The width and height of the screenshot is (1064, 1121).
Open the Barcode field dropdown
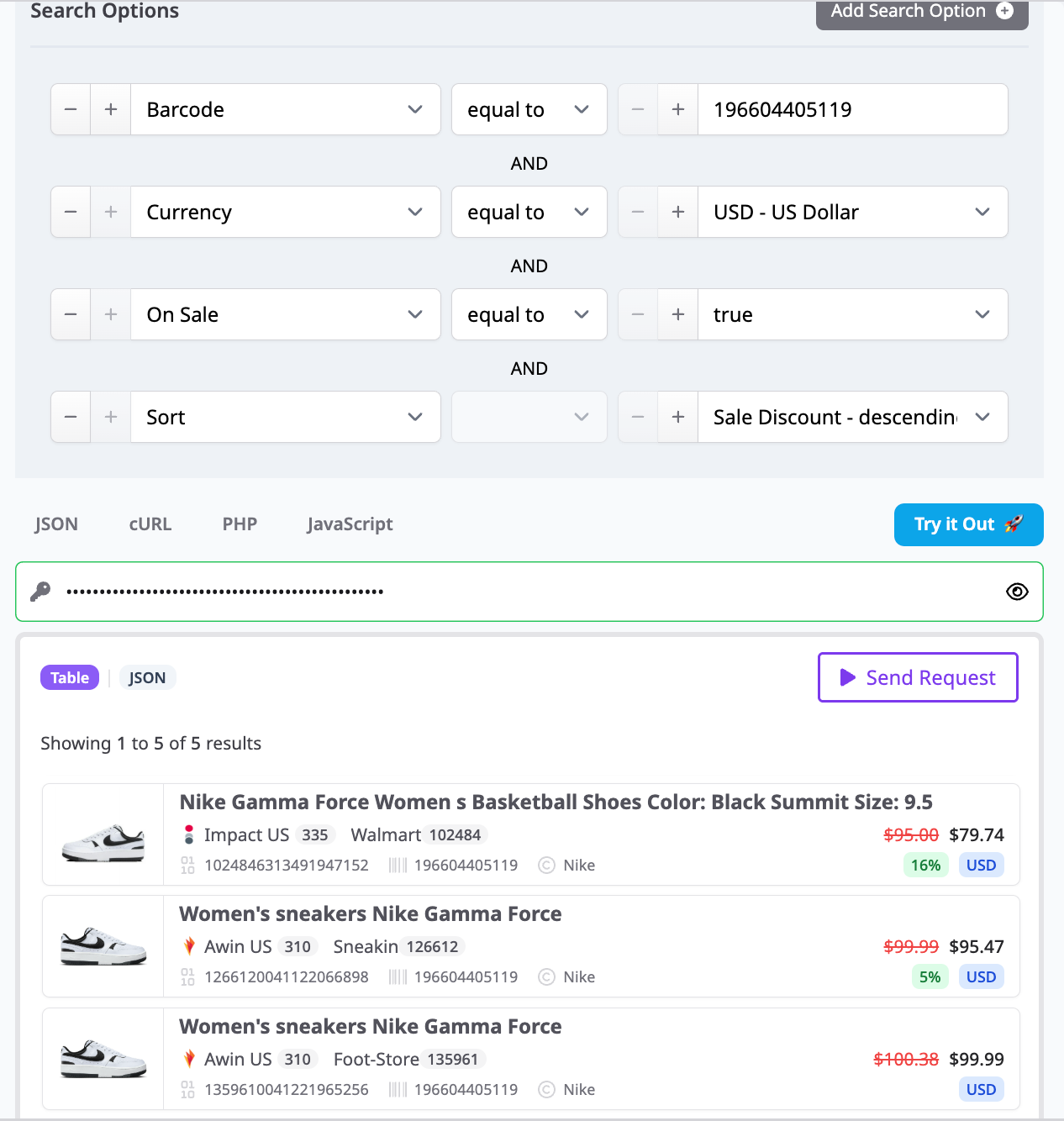(x=286, y=109)
